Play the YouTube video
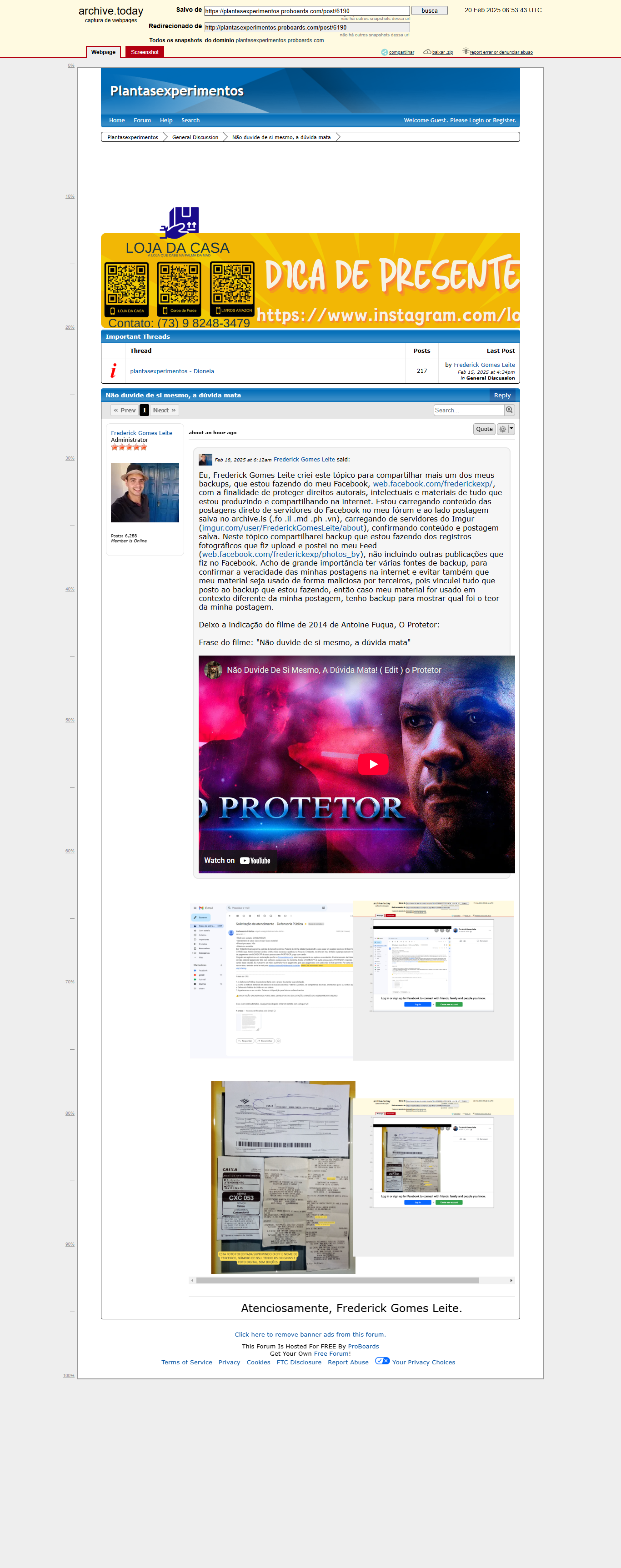The width and height of the screenshot is (621, 1568). pos(373,764)
